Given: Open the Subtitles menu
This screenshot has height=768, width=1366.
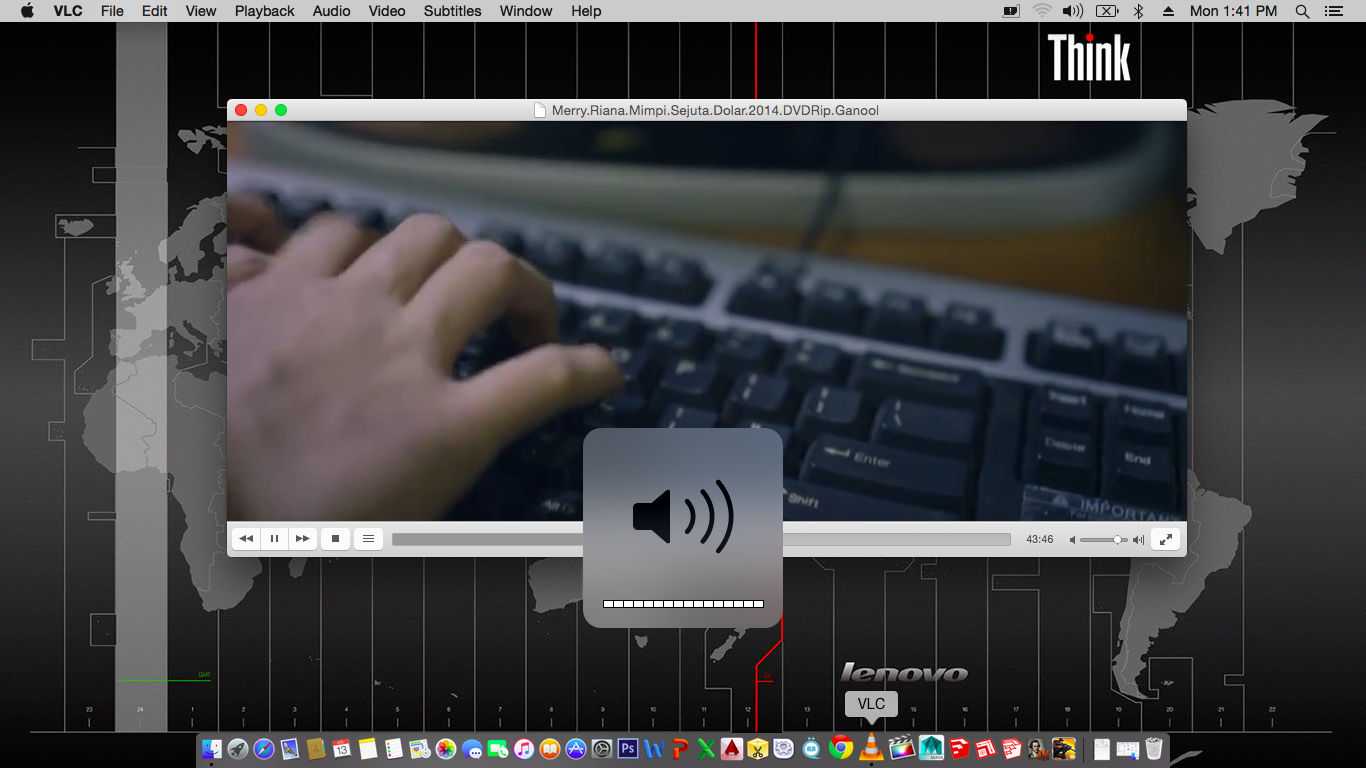Looking at the screenshot, I should (452, 11).
